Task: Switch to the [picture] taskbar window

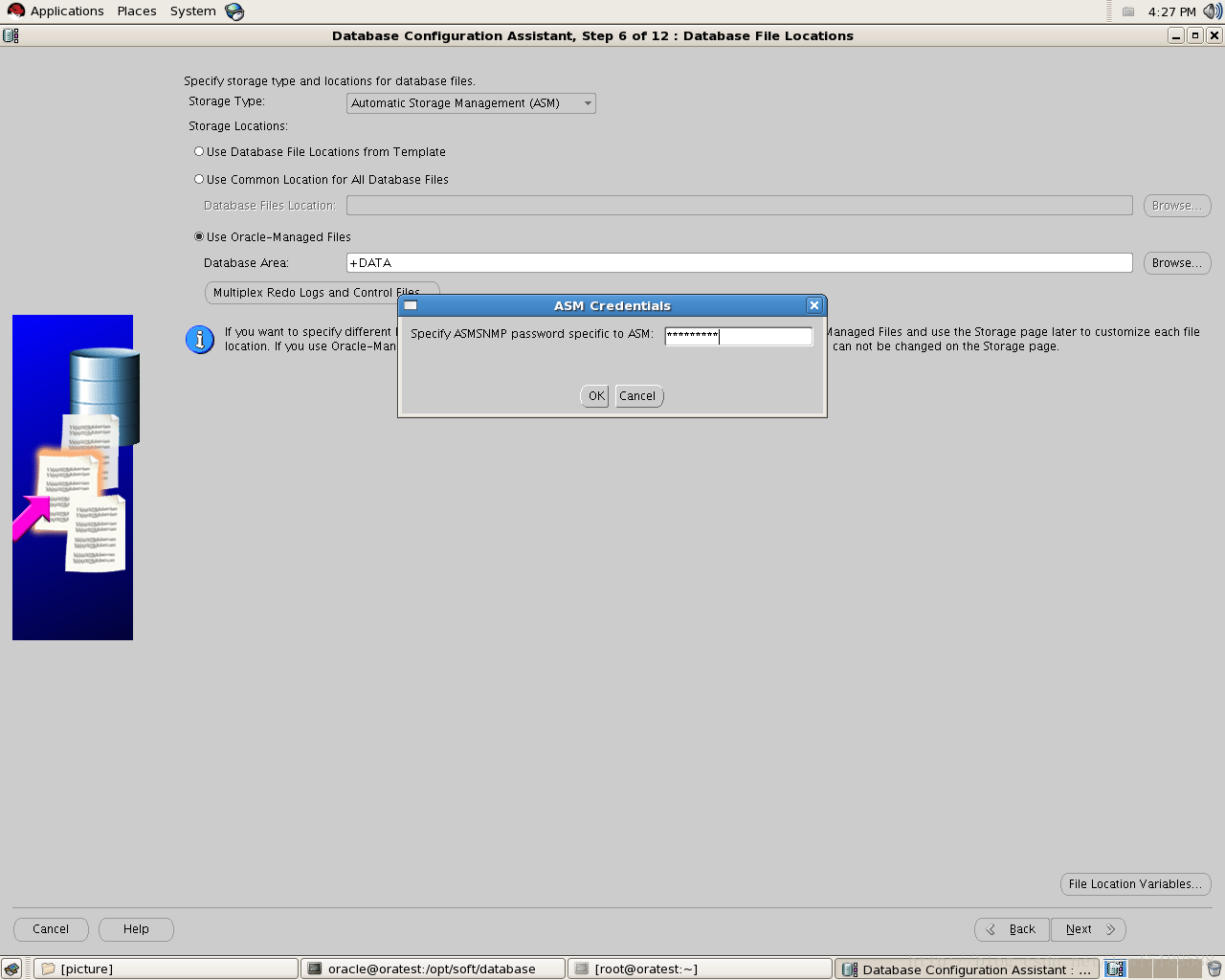Action: click(166, 969)
